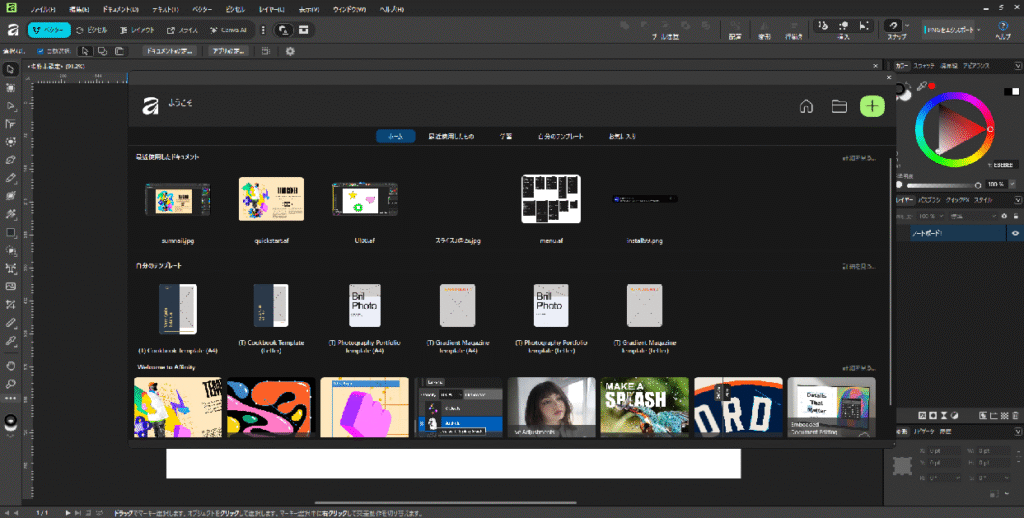The width and height of the screenshot is (1024, 518).
Task: Click the Snapping magnet icon
Action: click(x=893, y=25)
